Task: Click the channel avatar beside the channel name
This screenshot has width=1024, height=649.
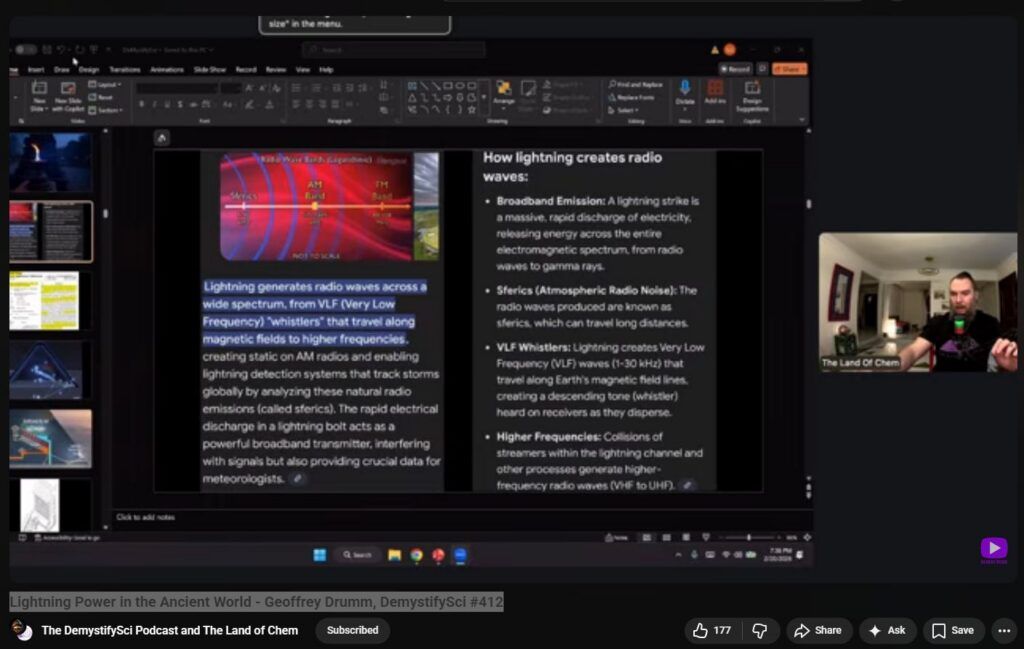Action: pyautogui.click(x=20, y=630)
